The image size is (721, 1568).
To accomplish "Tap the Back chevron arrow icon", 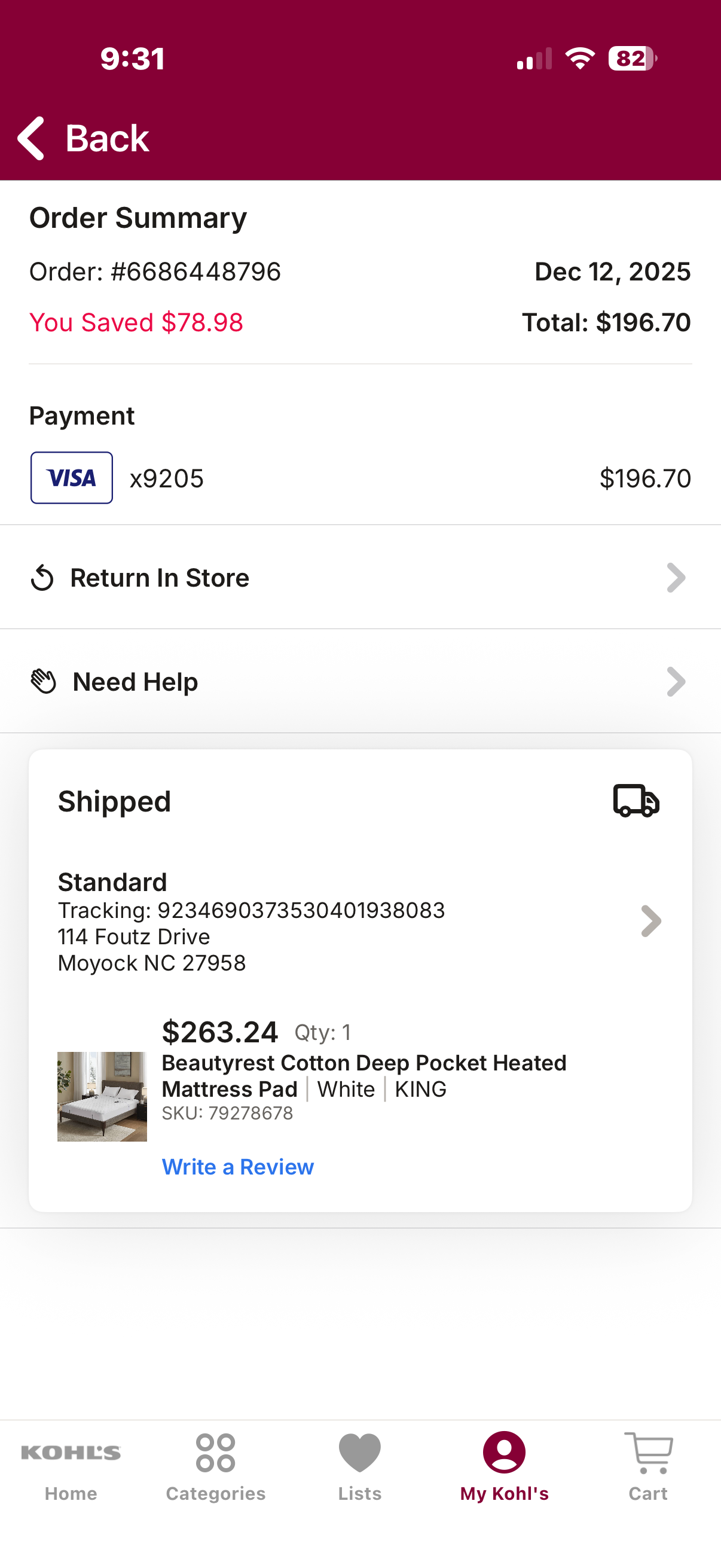I will (x=31, y=138).
